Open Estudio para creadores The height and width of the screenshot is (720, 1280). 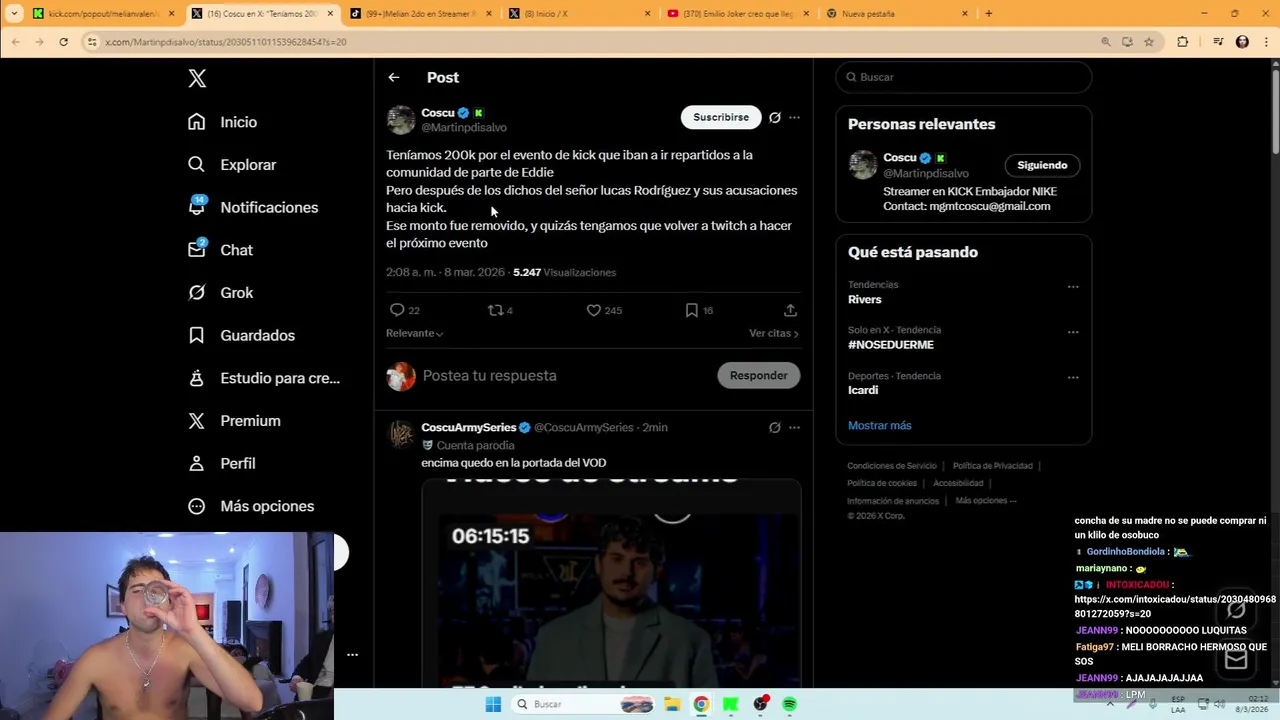tap(265, 378)
